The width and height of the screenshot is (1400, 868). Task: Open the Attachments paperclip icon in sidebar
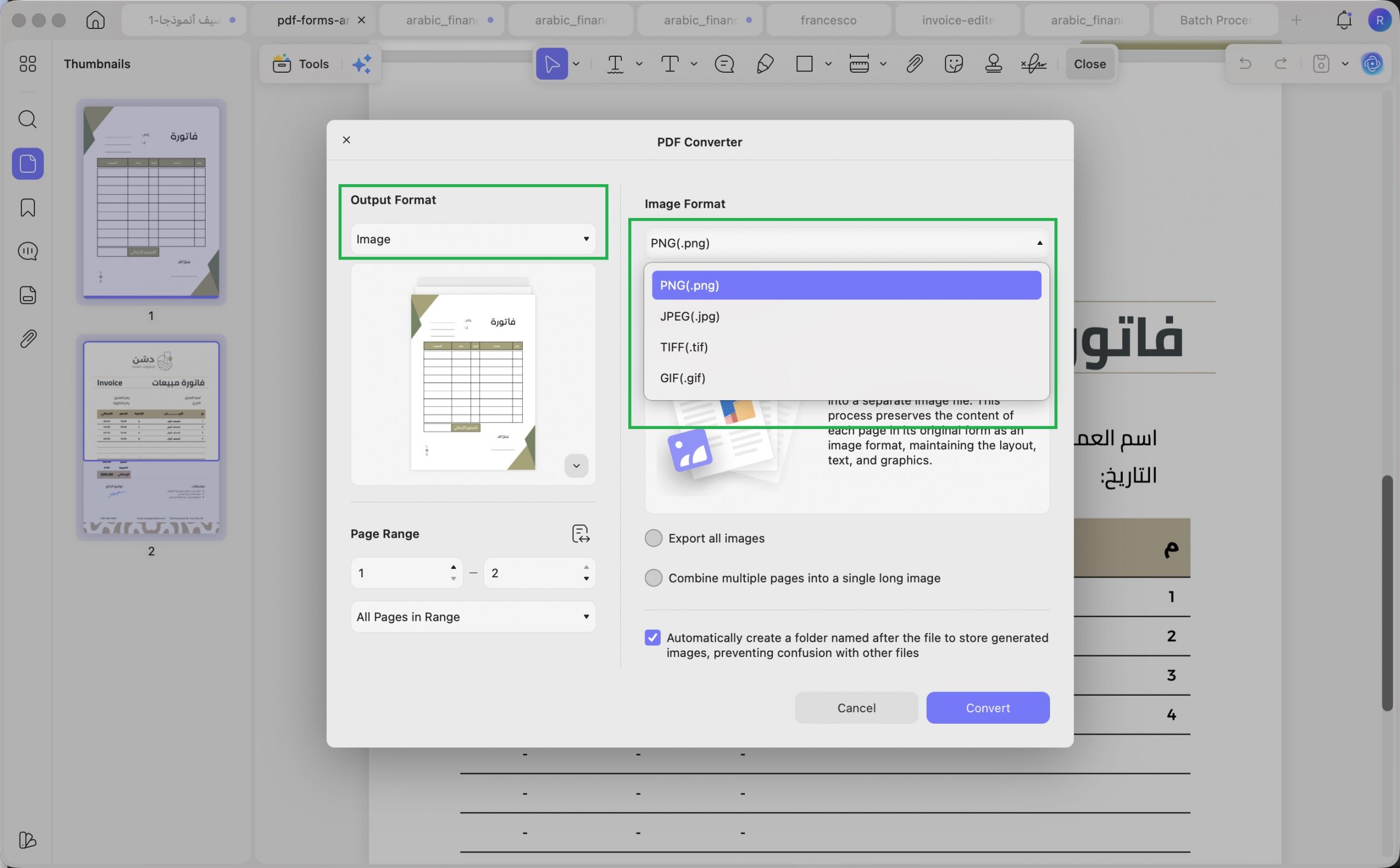click(x=27, y=339)
